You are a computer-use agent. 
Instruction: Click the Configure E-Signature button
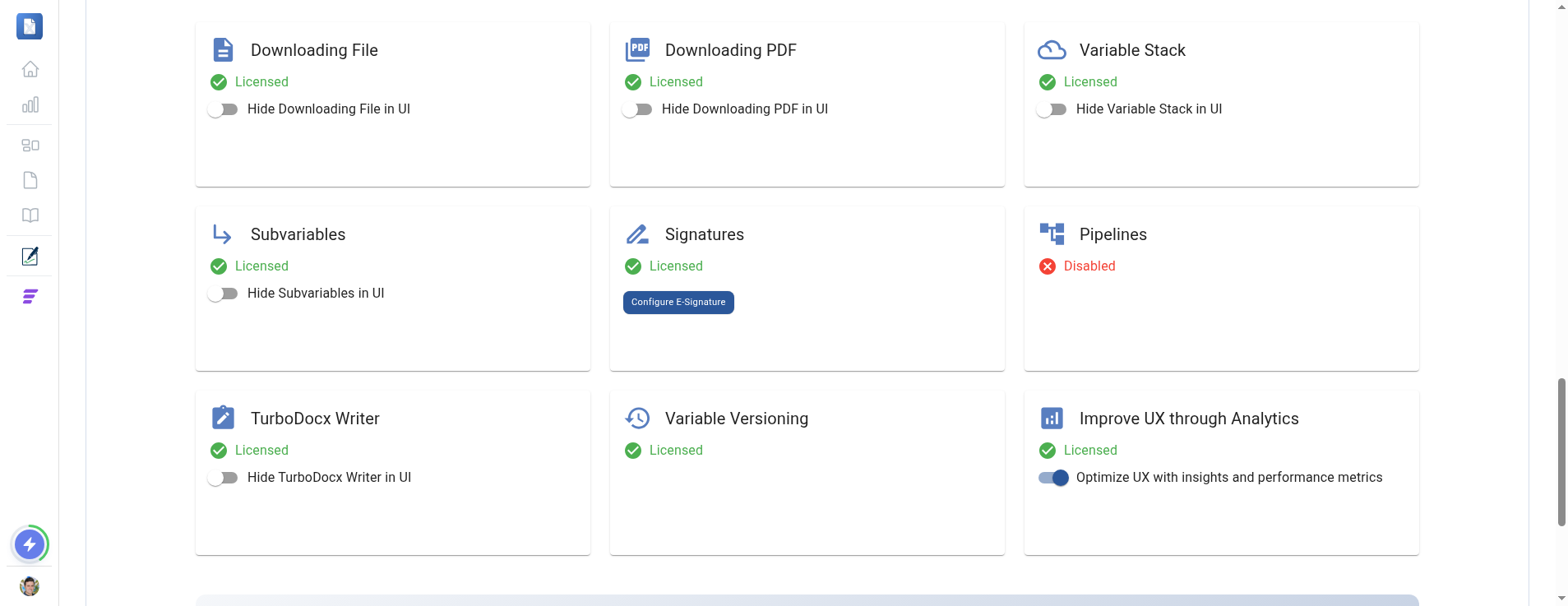click(678, 303)
